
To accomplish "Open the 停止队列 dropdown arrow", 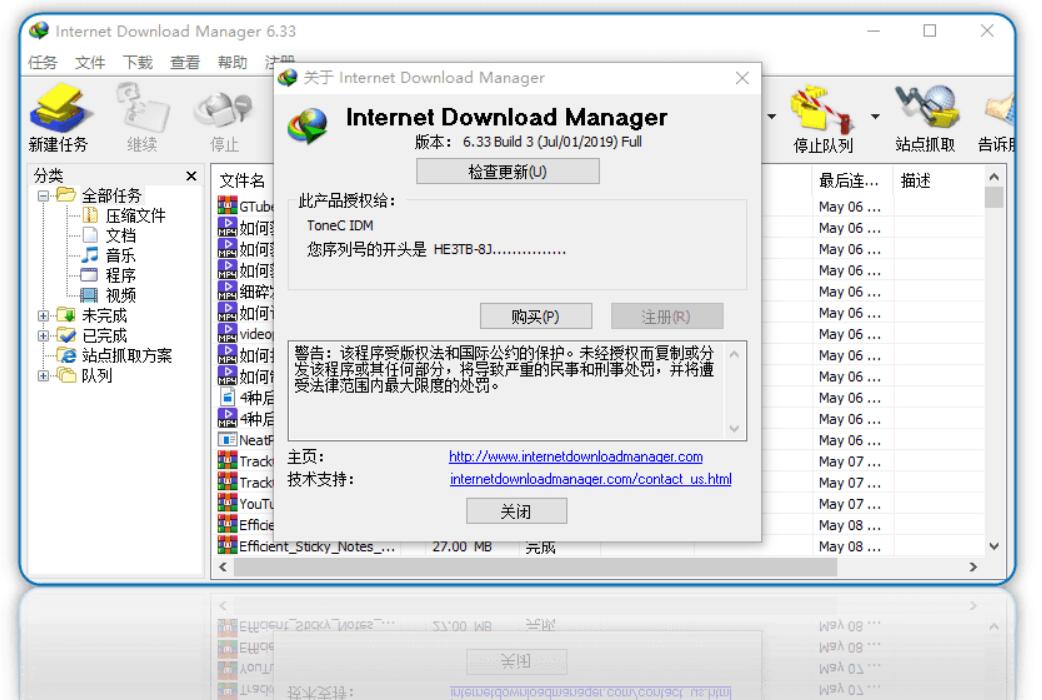I will coord(875,117).
